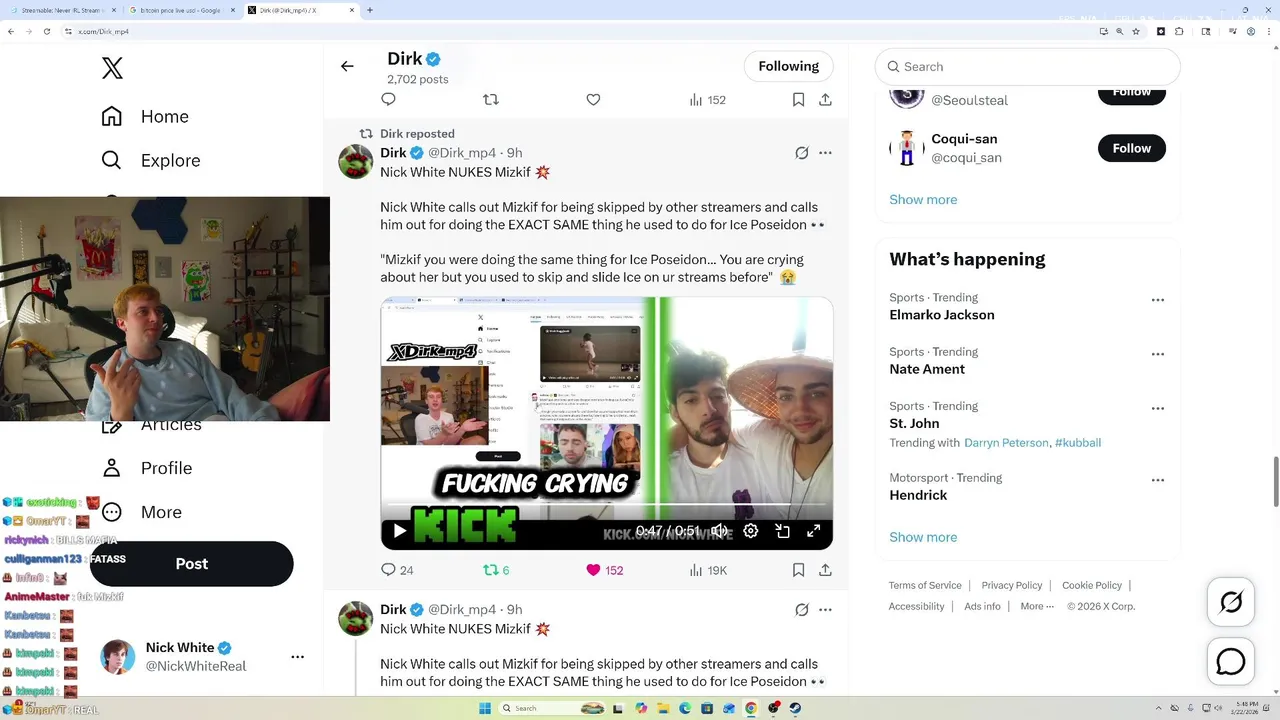View analytics showing 19K views

point(708,570)
